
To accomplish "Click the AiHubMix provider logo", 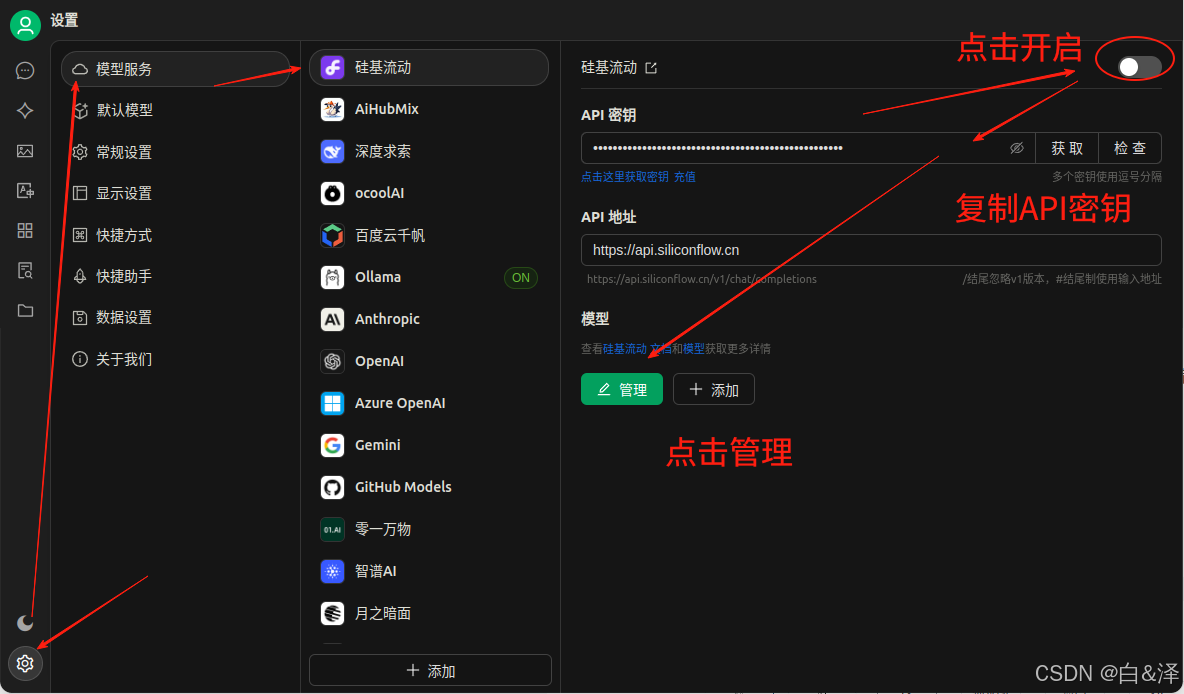I will [332, 109].
